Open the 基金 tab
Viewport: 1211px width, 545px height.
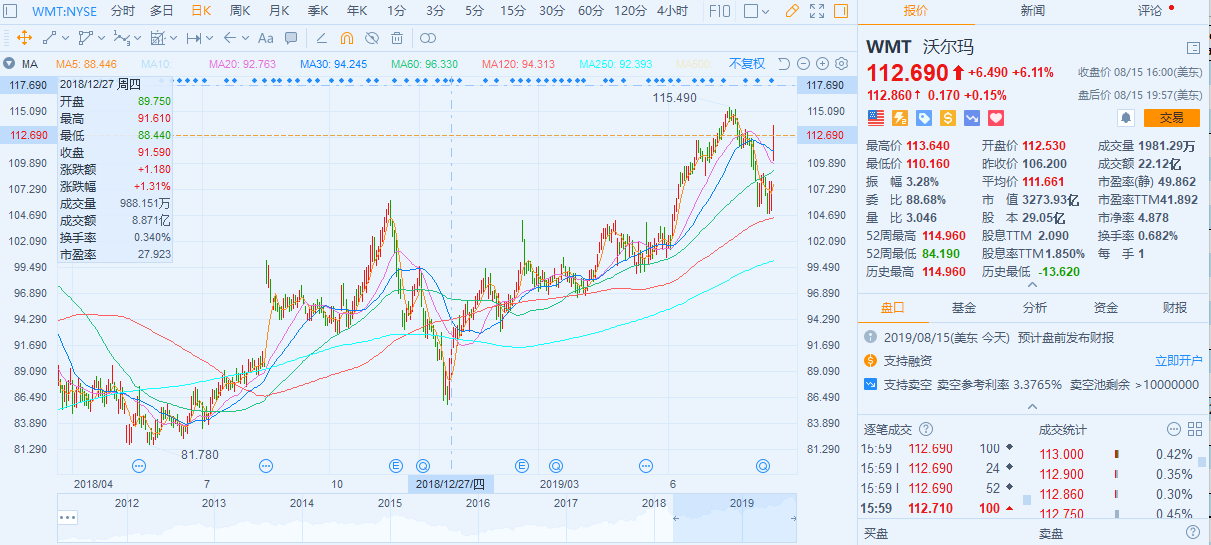click(x=964, y=307)
